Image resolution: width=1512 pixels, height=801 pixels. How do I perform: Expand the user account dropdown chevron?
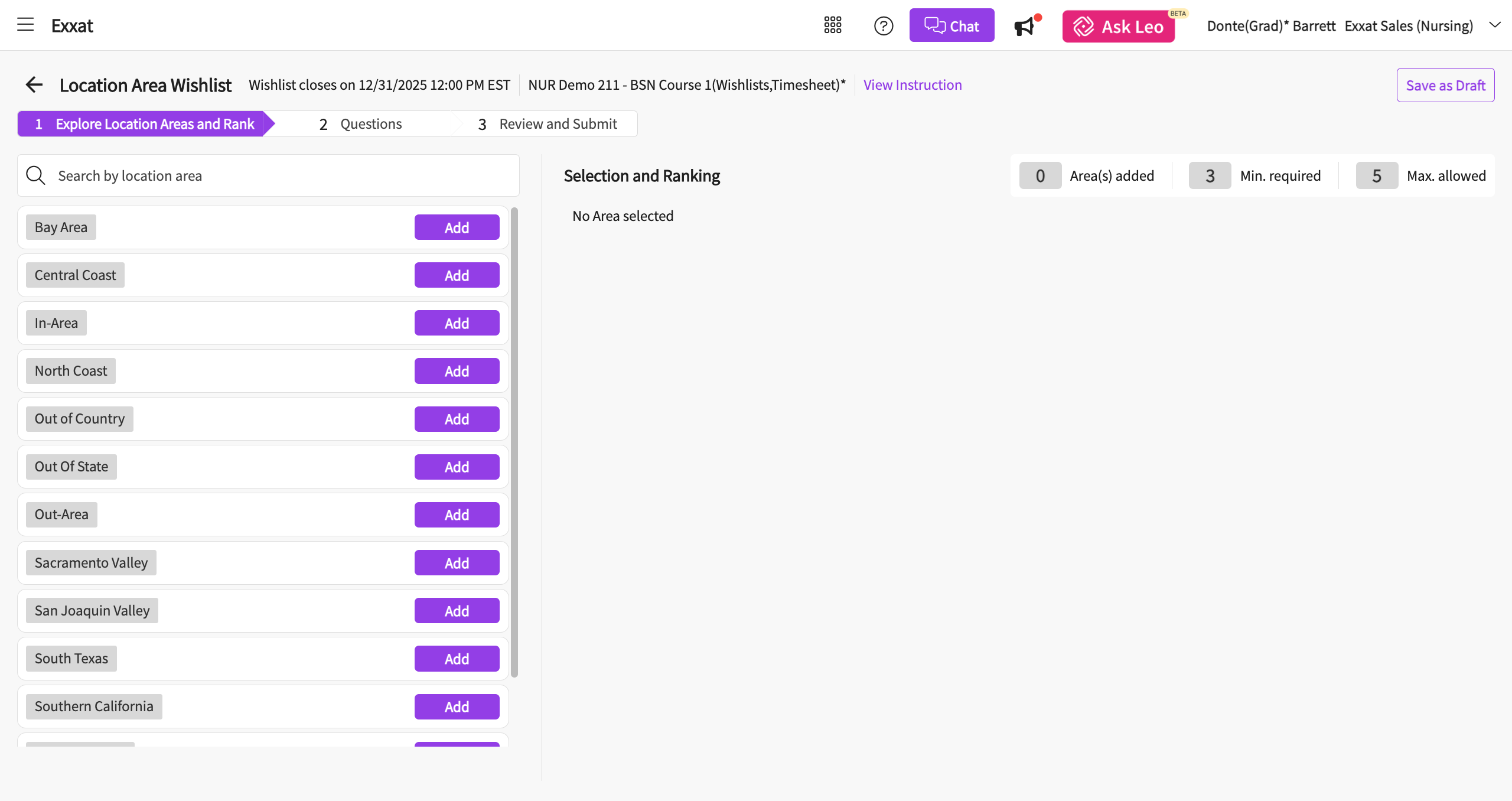[x=1495, y=25]
